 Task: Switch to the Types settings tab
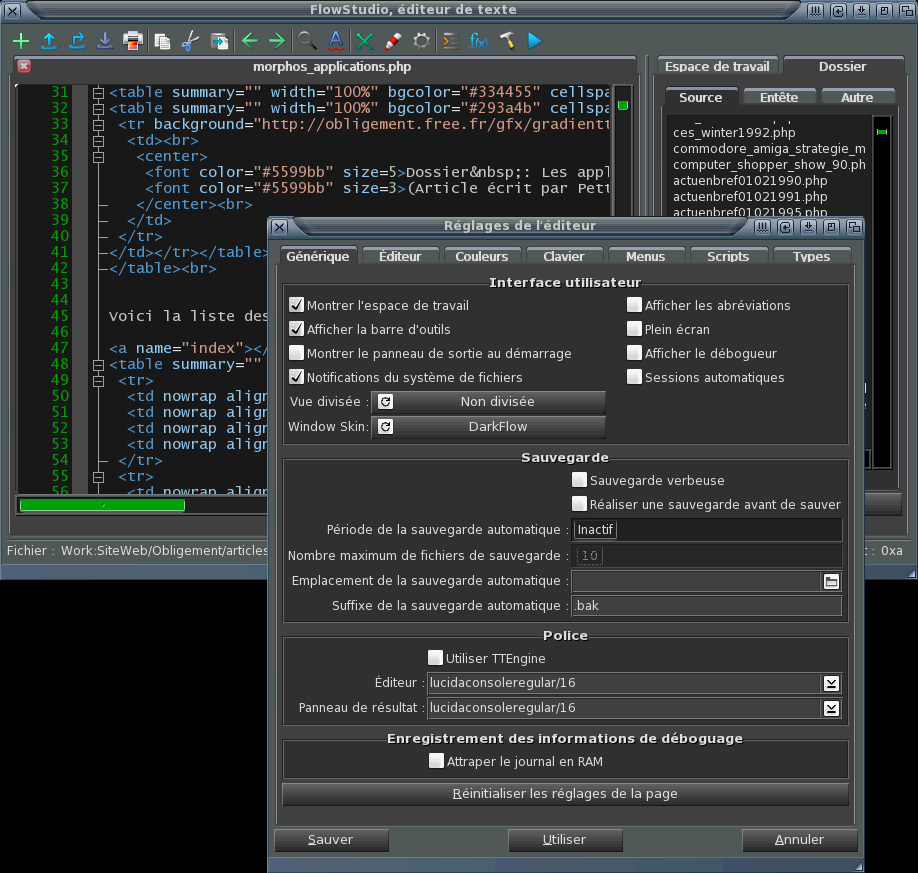(x=811, y=256)
